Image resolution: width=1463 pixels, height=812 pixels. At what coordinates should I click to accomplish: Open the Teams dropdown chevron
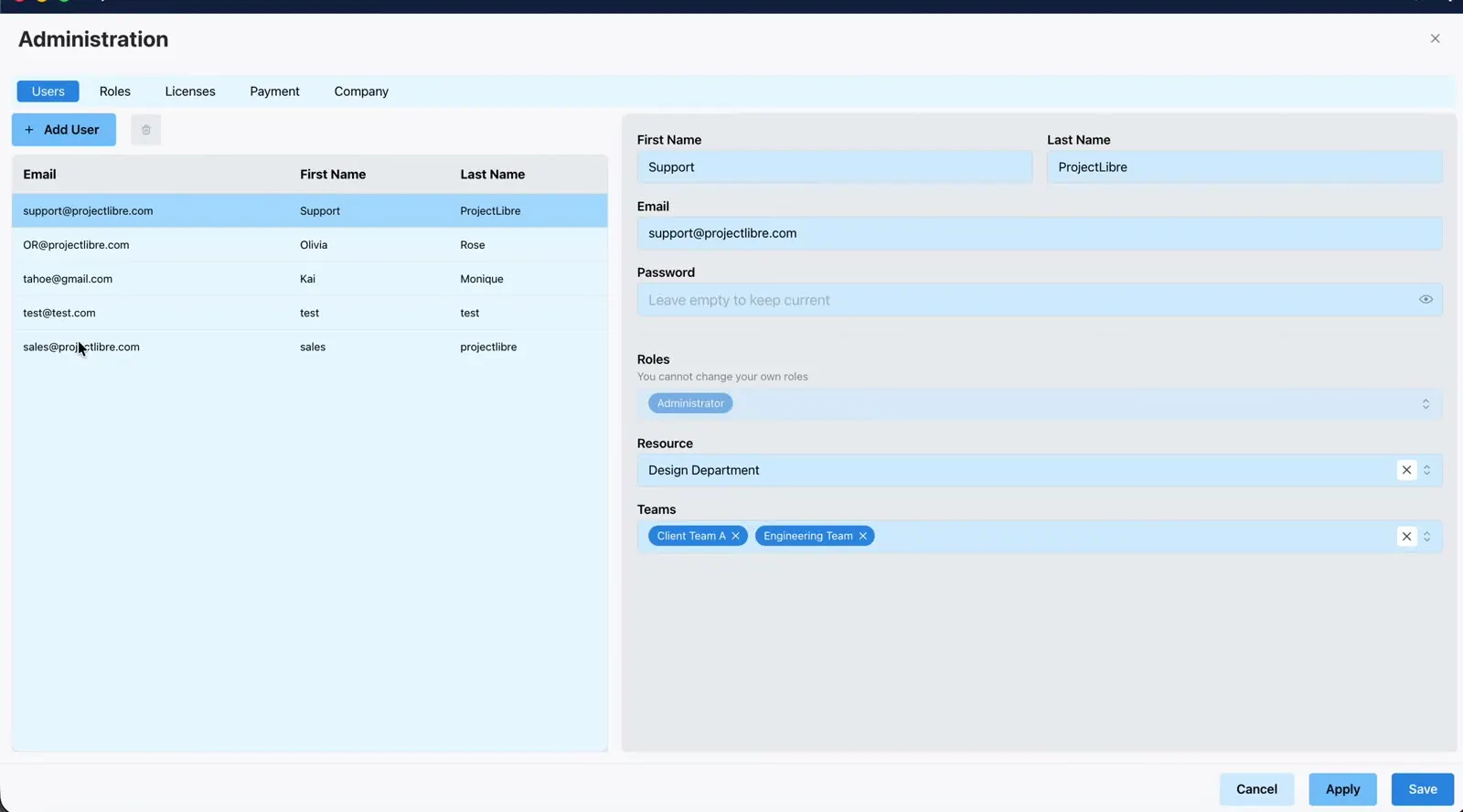(1426, 537)
